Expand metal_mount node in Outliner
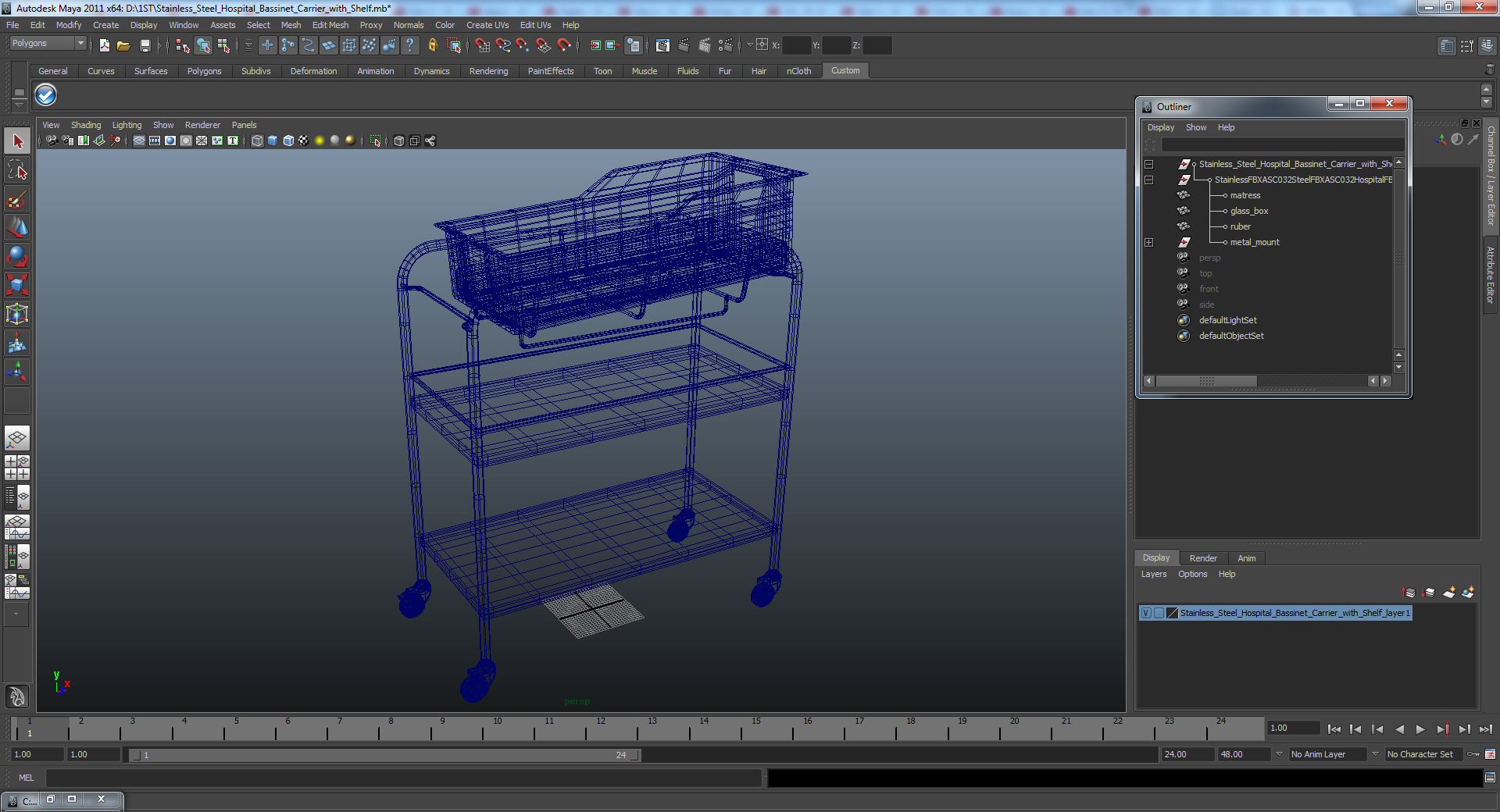Image resolution: width=1500 pixels, height=812 pixels. pos(1148,242)
